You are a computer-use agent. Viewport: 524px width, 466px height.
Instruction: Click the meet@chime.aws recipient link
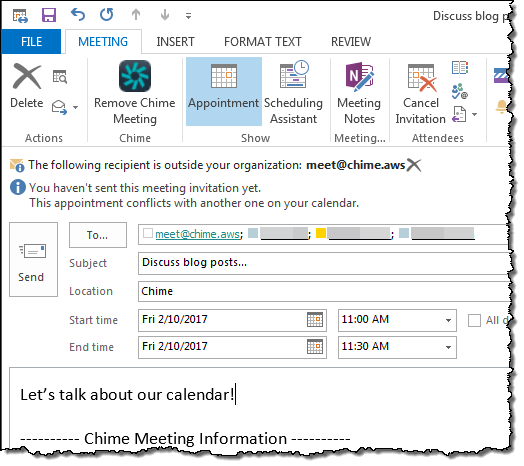(198, 234)
